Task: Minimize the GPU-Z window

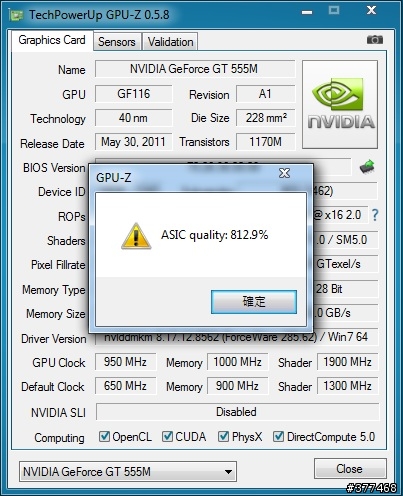Action: click(x=307, y=12)
